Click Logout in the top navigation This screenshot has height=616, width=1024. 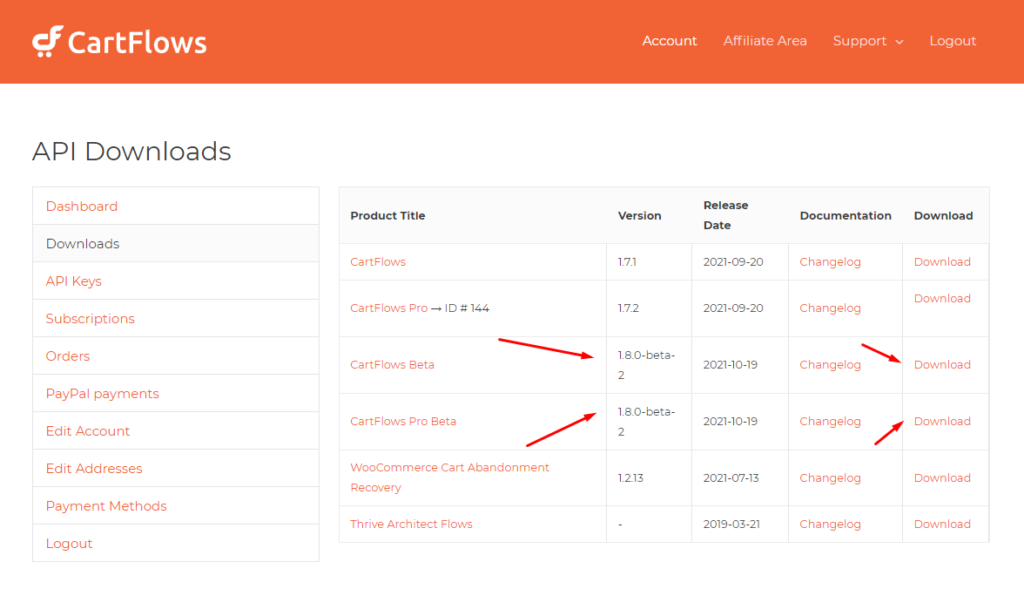point(952,41)
